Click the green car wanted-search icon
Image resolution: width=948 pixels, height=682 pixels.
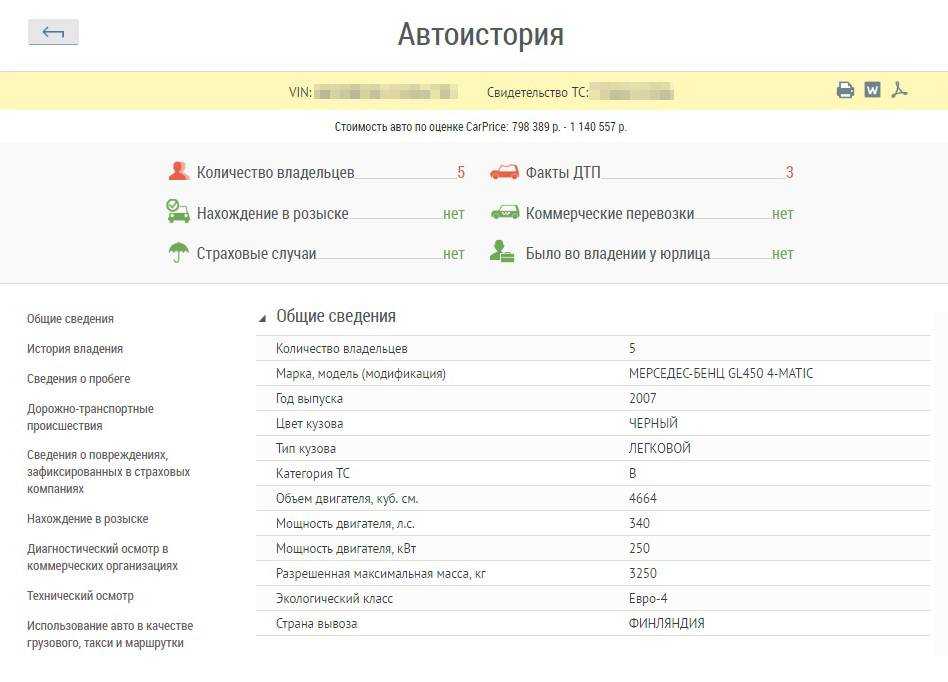click(178, 212)
